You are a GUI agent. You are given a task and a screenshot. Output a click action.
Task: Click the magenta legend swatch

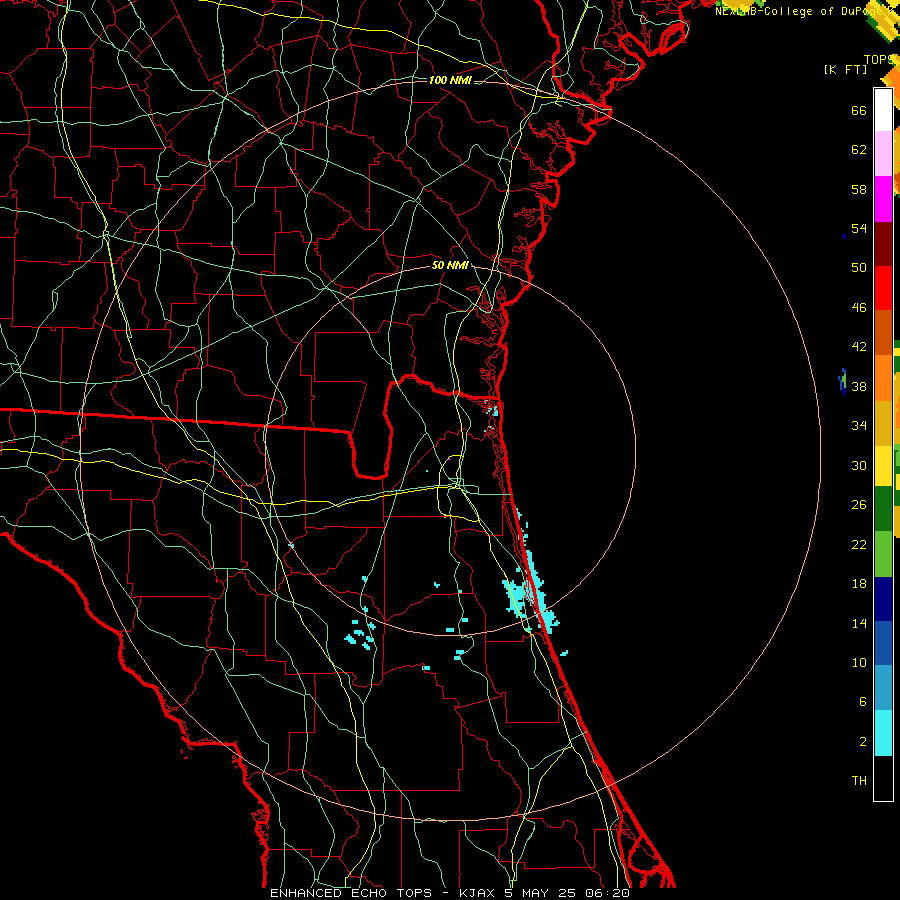tap(883, 199)
